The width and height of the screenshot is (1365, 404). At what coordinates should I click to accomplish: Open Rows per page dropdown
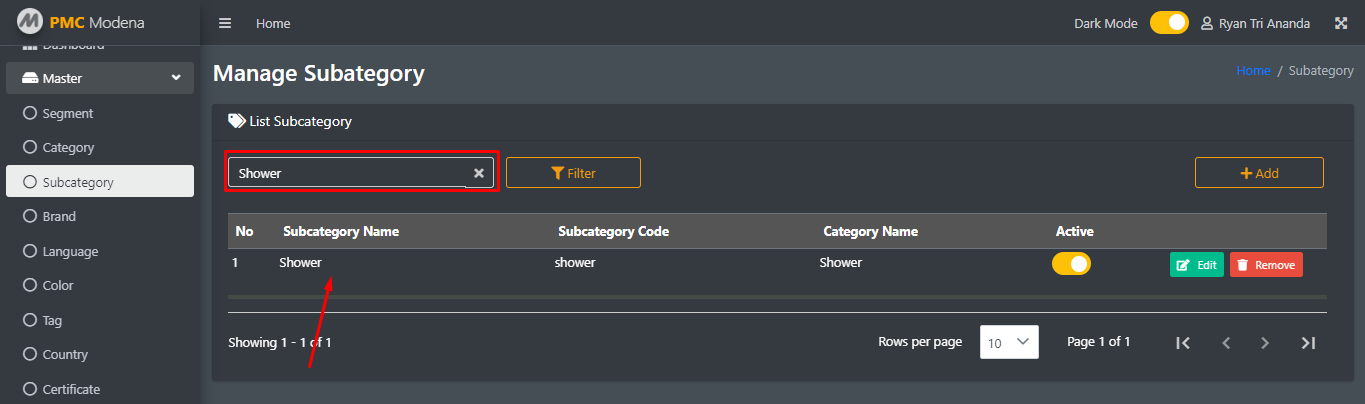(x=1009, y=342)
